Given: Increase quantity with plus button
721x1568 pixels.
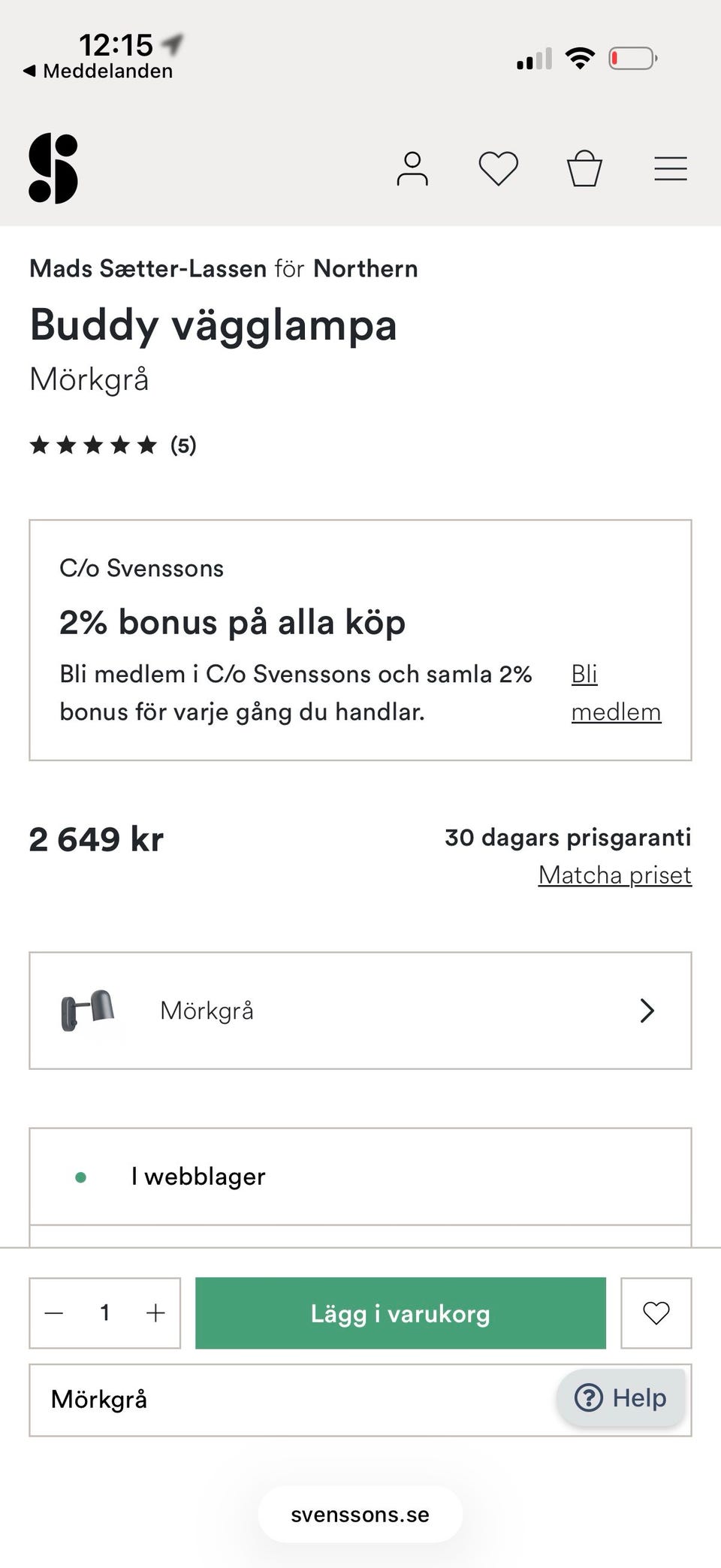Looking at the screenshot, I should tap(155, 1313).
